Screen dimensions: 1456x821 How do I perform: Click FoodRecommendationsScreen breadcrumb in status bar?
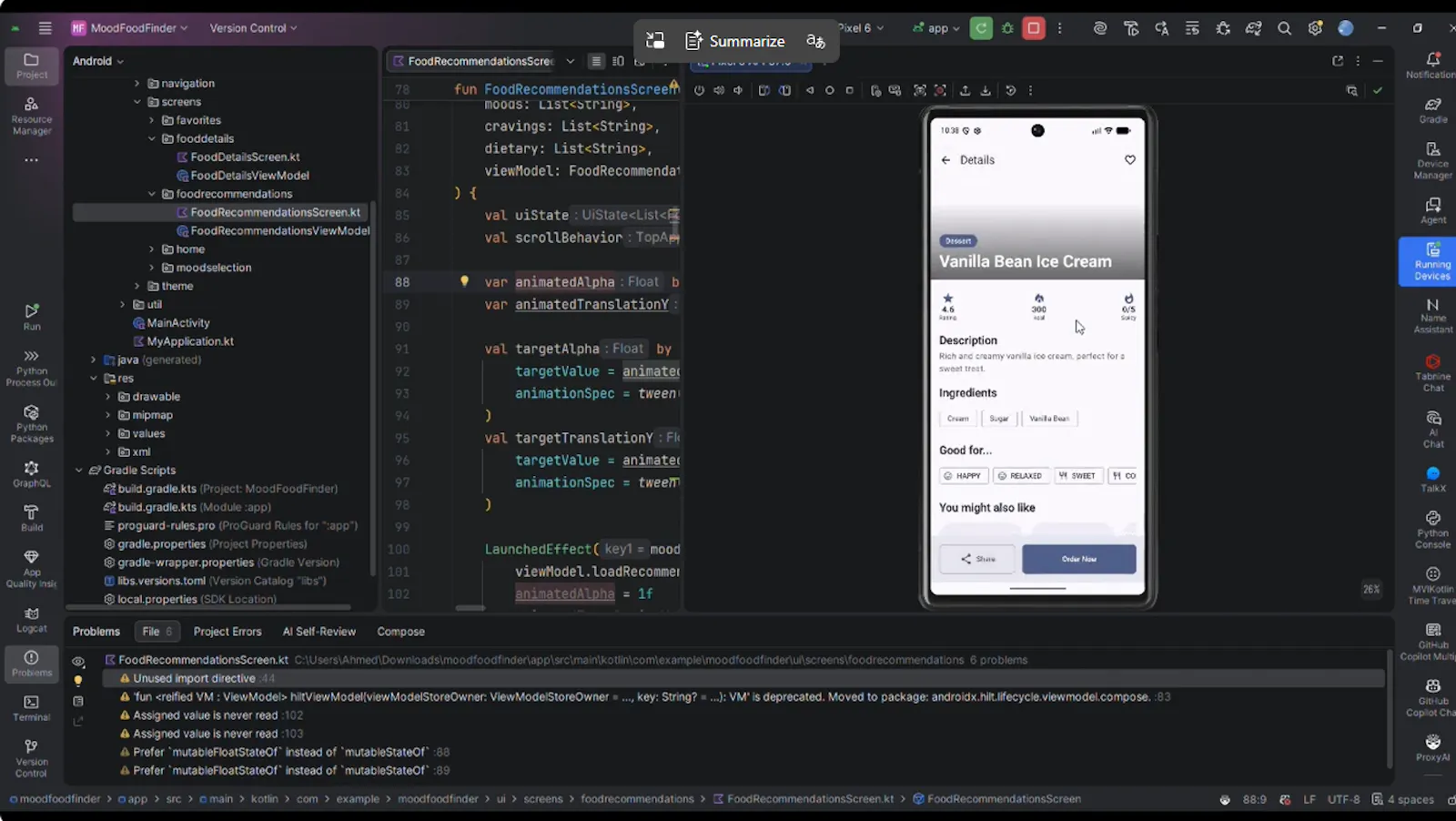point(996,798)
